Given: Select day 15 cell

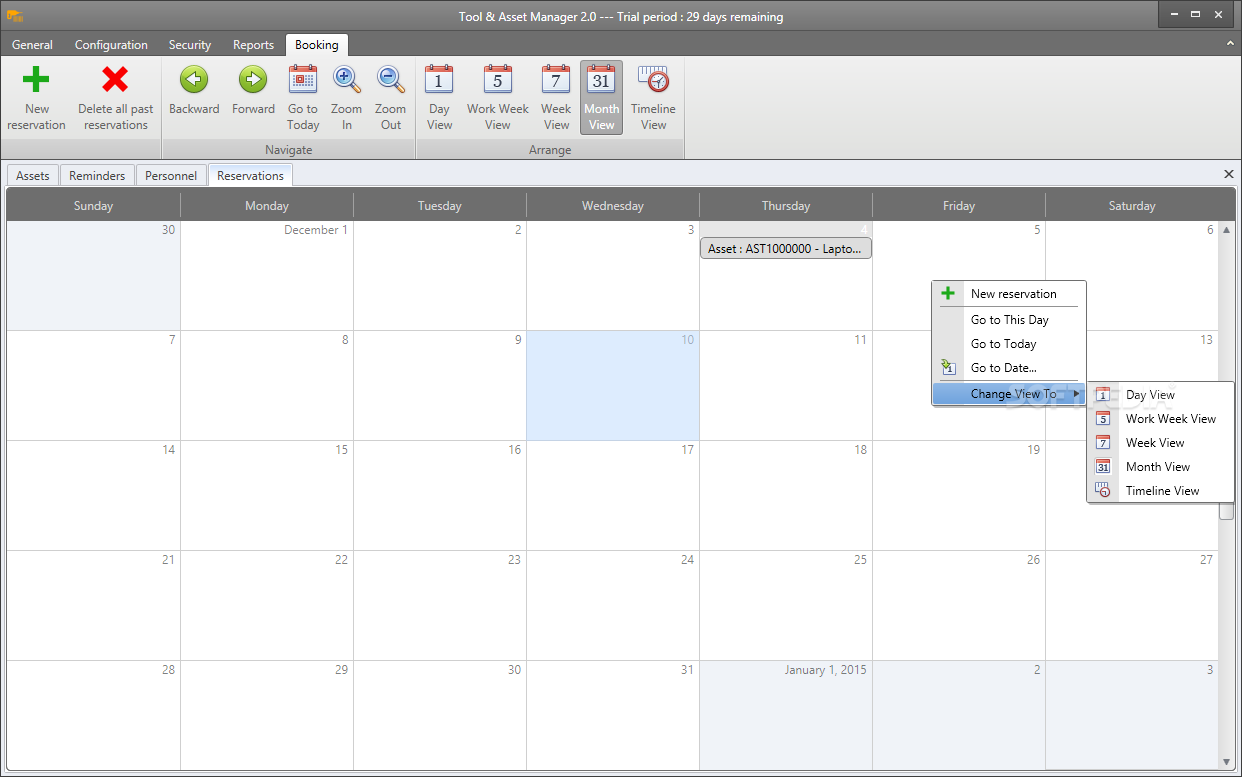Looking at the screenshot, I should click(267, 495).
